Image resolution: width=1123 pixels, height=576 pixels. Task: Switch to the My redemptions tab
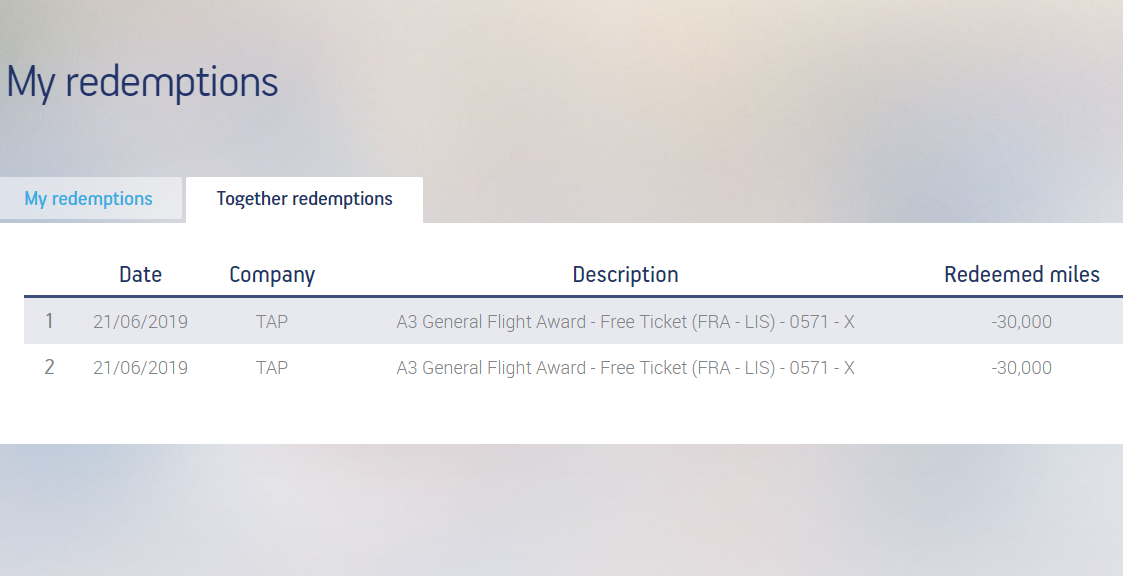coord(89,198)
